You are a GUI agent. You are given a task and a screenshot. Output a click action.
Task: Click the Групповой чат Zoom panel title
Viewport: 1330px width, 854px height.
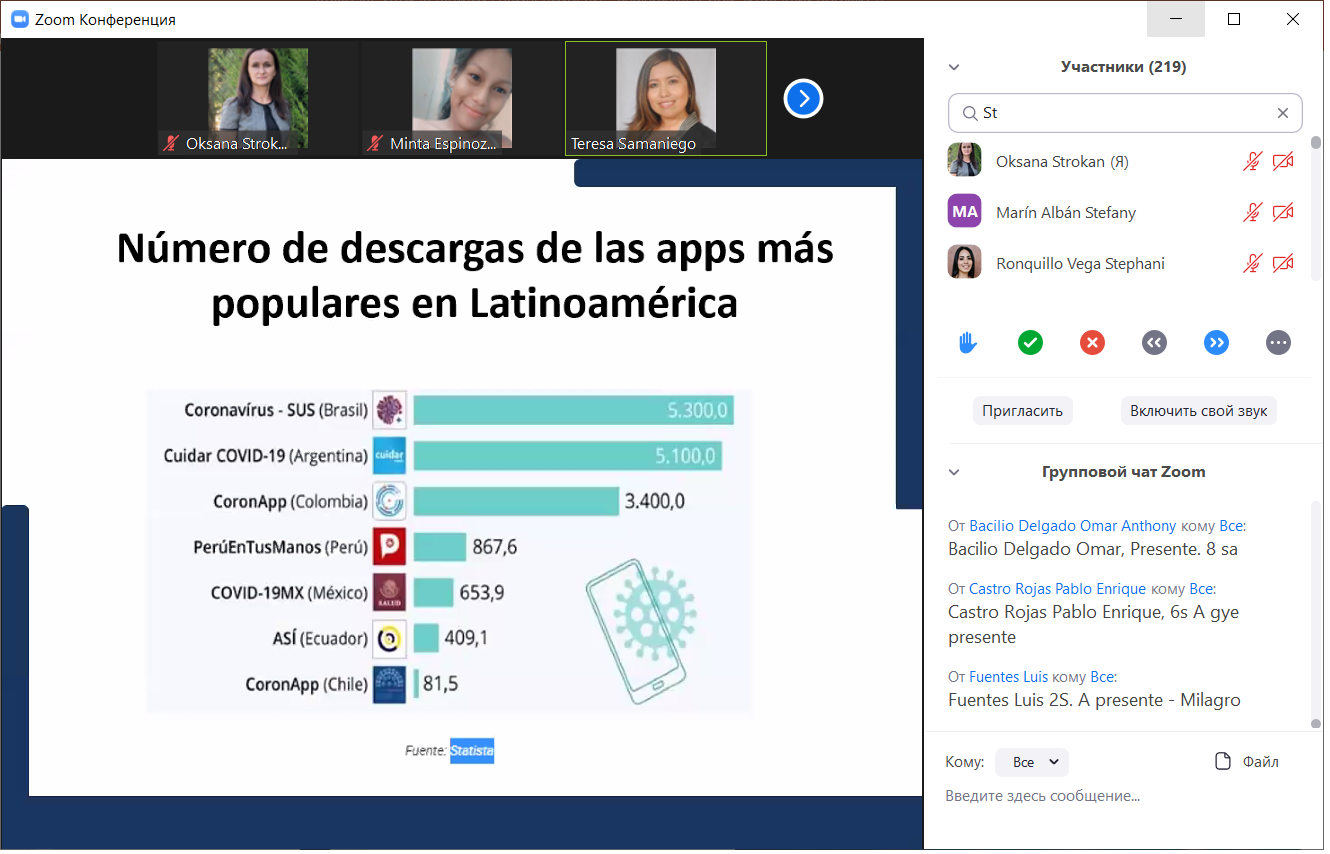pos(1123,472)
